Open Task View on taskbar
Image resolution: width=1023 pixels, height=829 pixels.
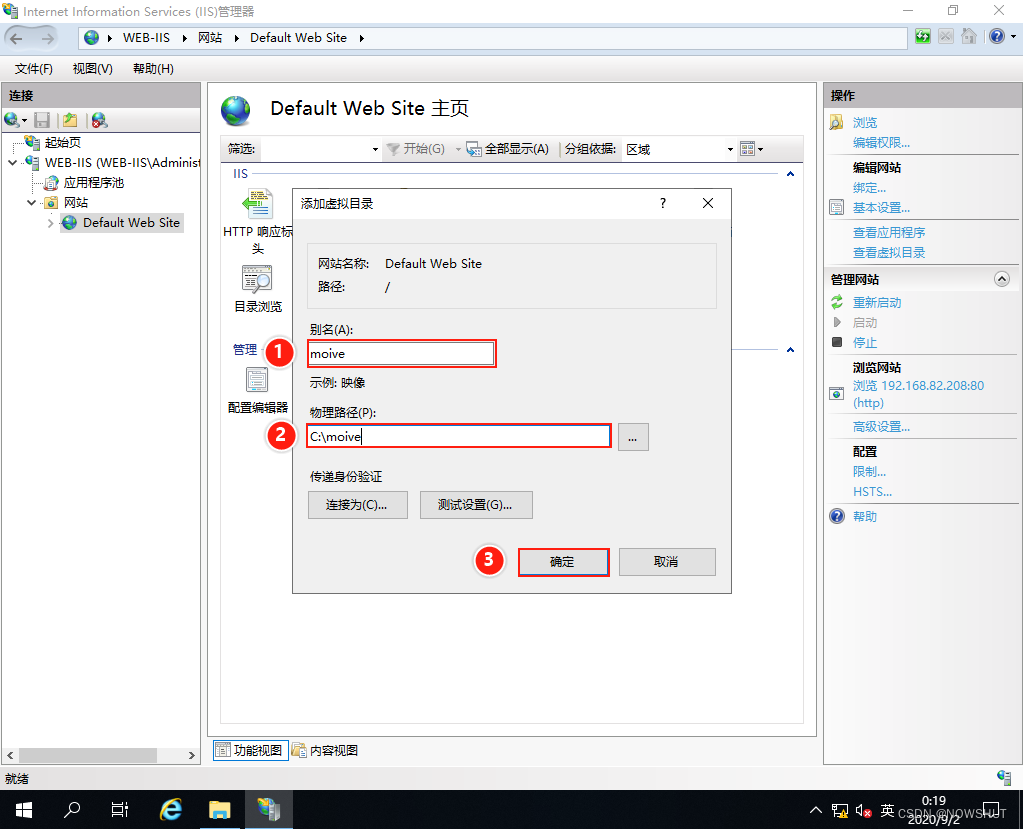(119, 810)
